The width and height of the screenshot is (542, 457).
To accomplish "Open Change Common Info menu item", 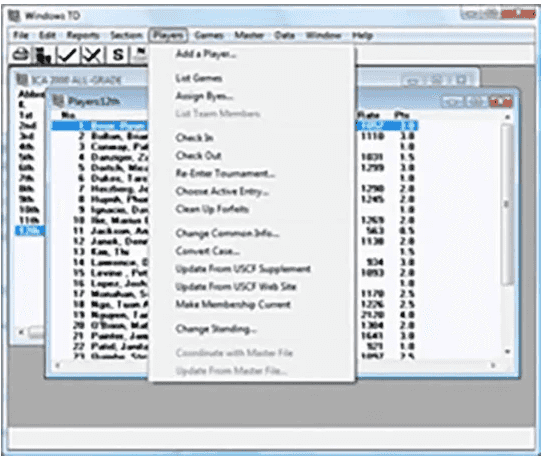I will pos(227,233).
